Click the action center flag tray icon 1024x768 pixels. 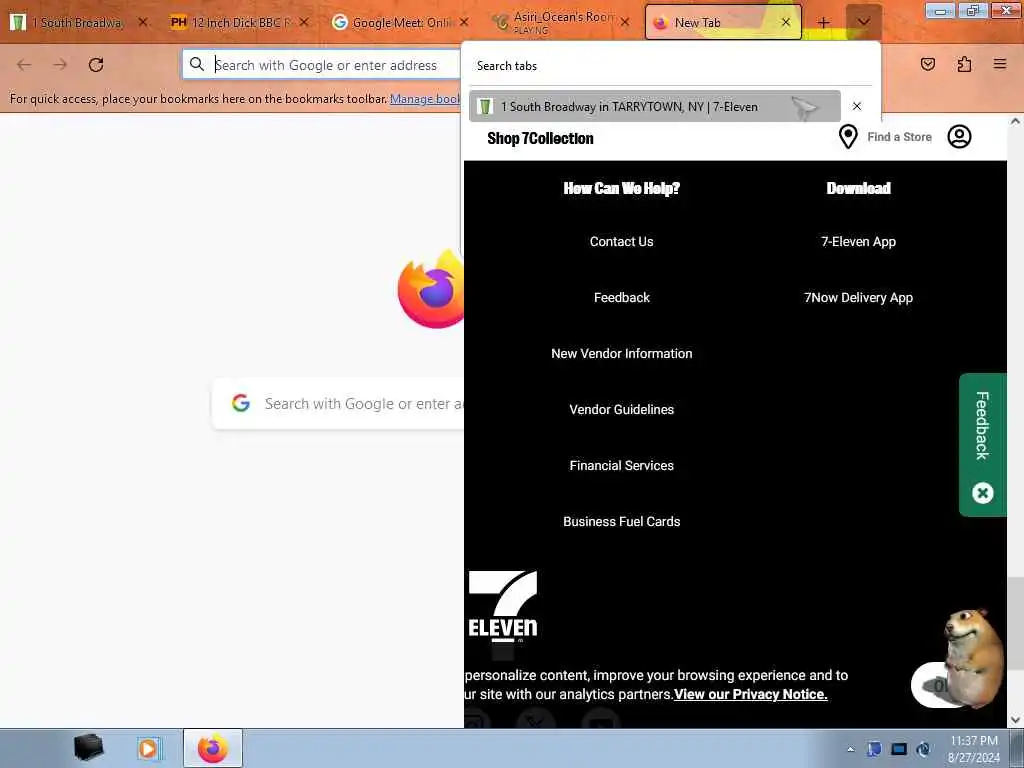[x=874, y=749]
